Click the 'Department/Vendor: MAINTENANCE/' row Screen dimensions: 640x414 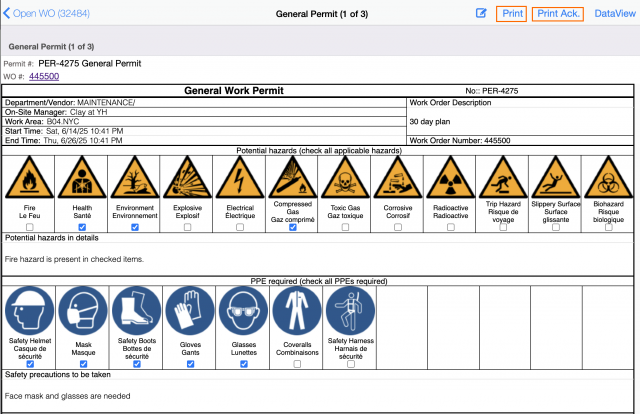(204, 102)
